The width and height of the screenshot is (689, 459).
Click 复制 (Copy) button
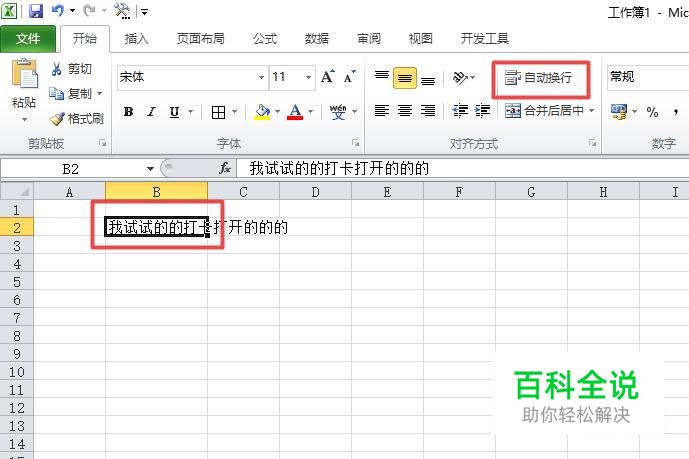[70, 94]
